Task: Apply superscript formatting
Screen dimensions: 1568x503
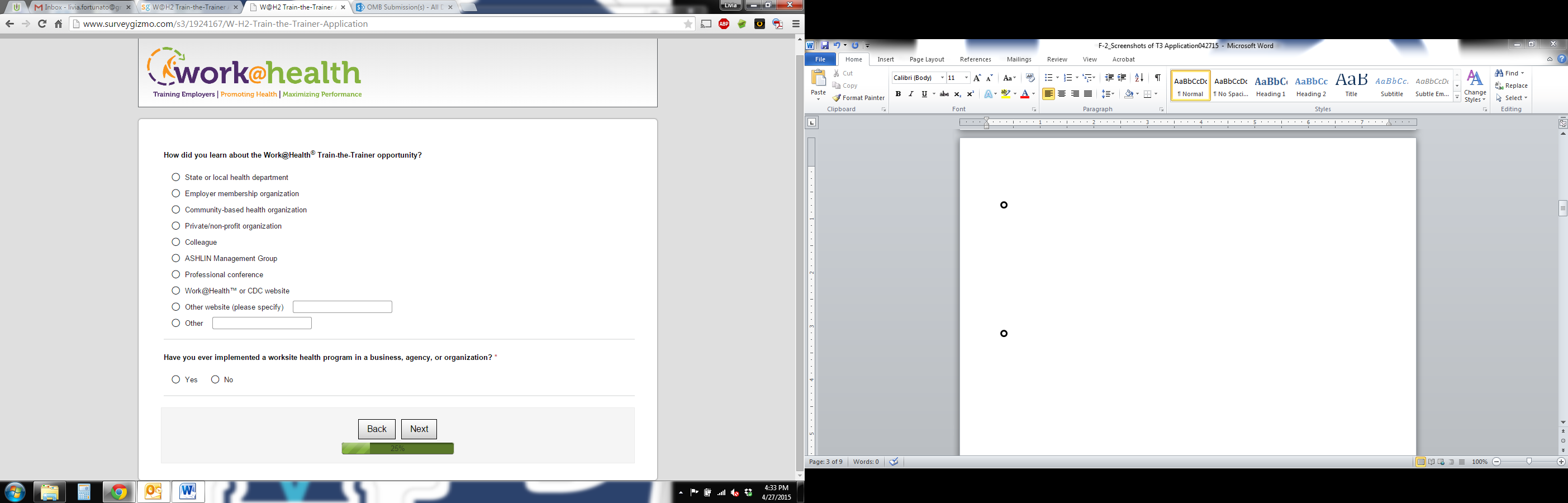Action: (x=970, y=94)
